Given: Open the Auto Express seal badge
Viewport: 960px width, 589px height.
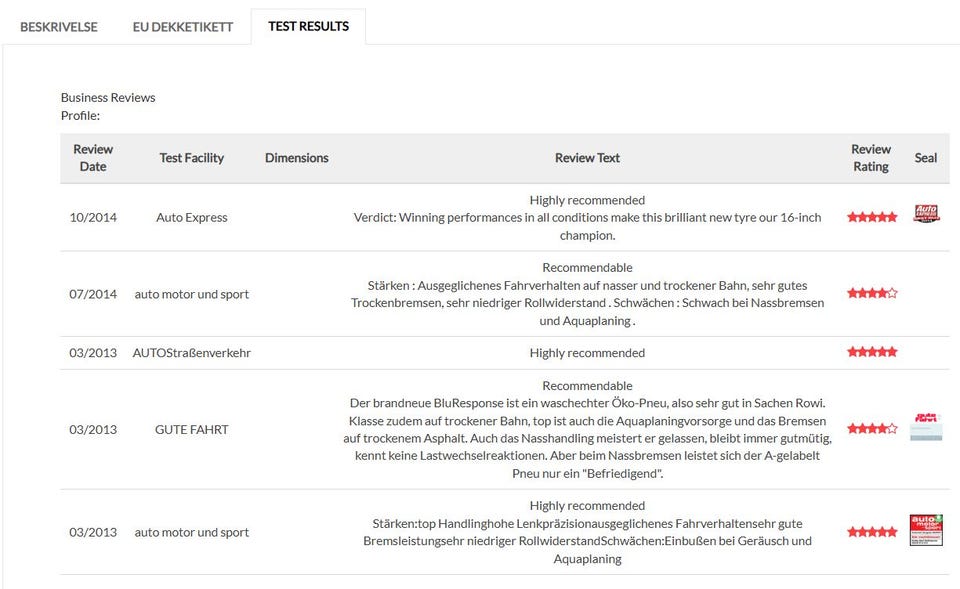Looking at the screenshot, I should [x=926, y=214].
